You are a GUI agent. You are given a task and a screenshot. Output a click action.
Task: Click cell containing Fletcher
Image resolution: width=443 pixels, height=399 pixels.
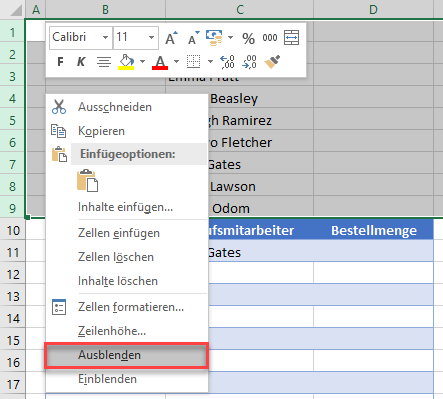(x=261, y=143)
